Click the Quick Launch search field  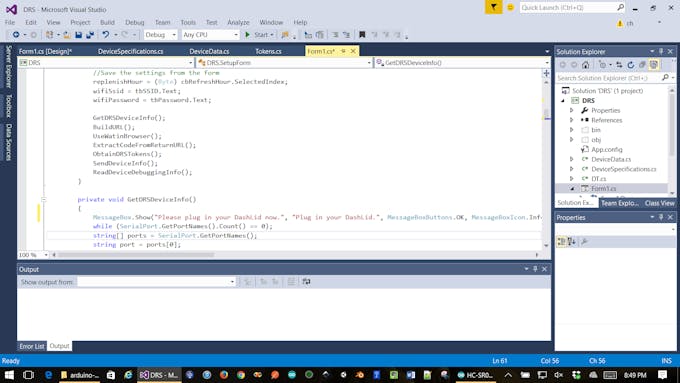pos(572,7)
